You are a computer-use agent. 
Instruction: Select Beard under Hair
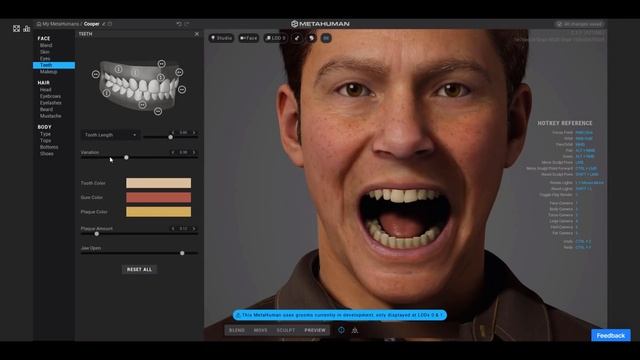[x=46, y=109]
